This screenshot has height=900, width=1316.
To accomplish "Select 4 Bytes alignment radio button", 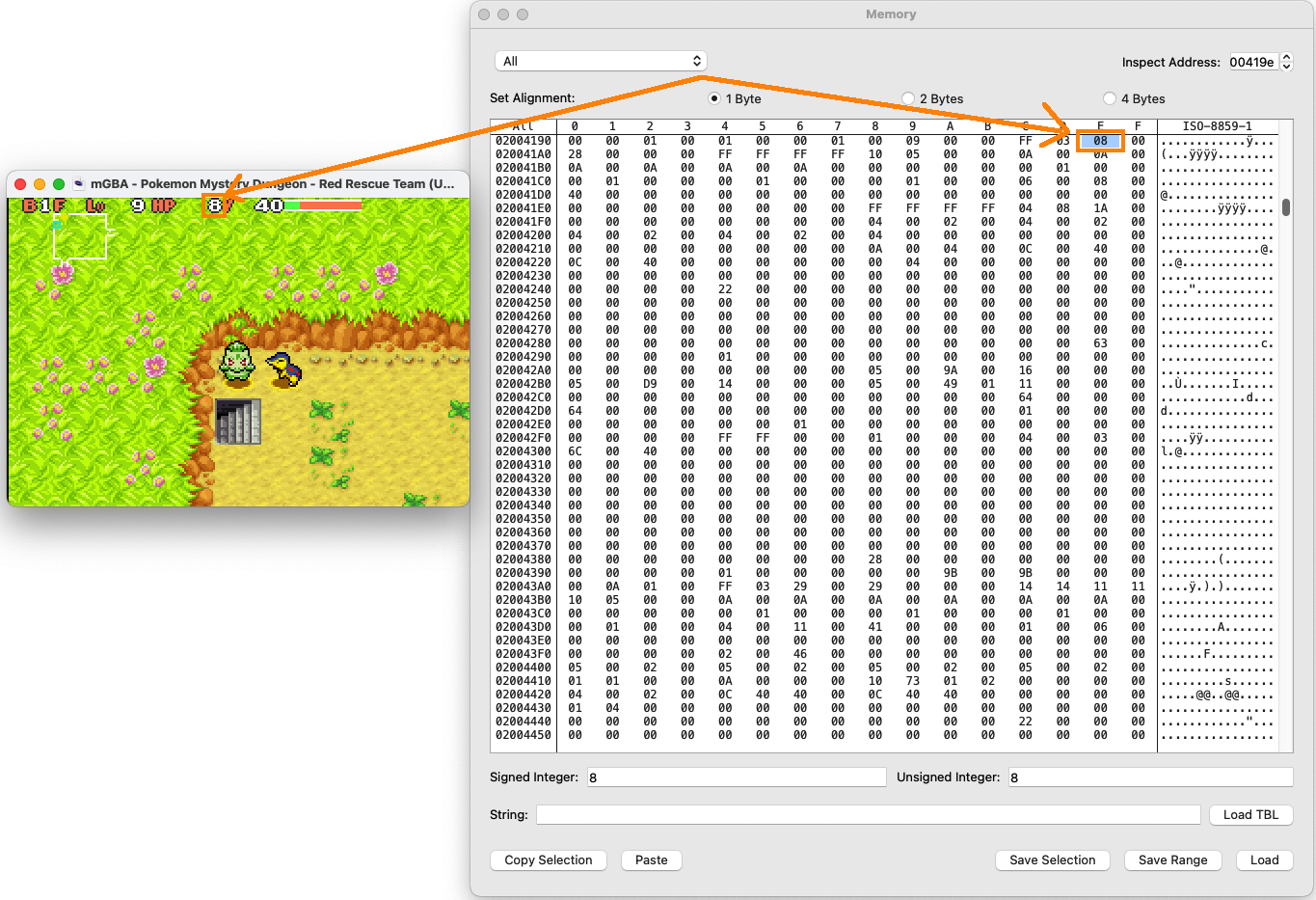I will click(1110, 98).
